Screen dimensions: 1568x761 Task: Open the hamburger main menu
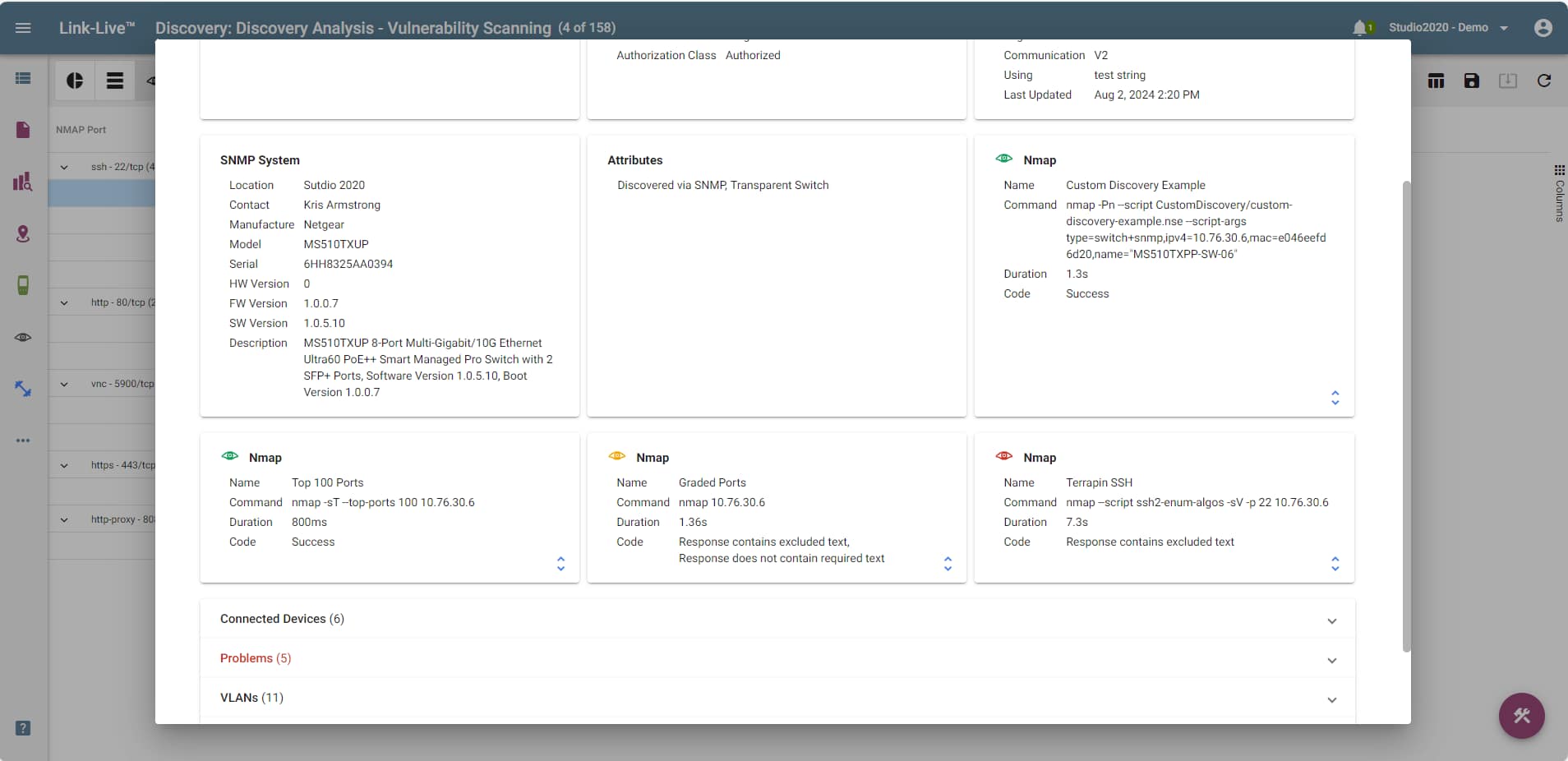[23, 28]
